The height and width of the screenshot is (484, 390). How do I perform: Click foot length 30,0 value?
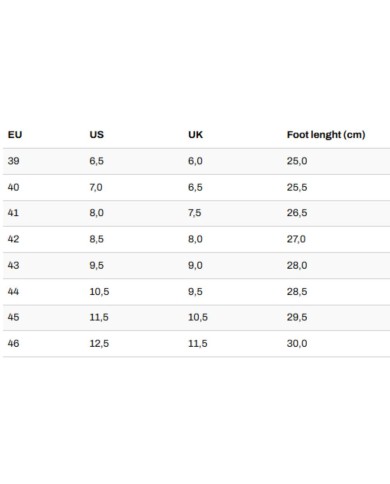(297, 343)
